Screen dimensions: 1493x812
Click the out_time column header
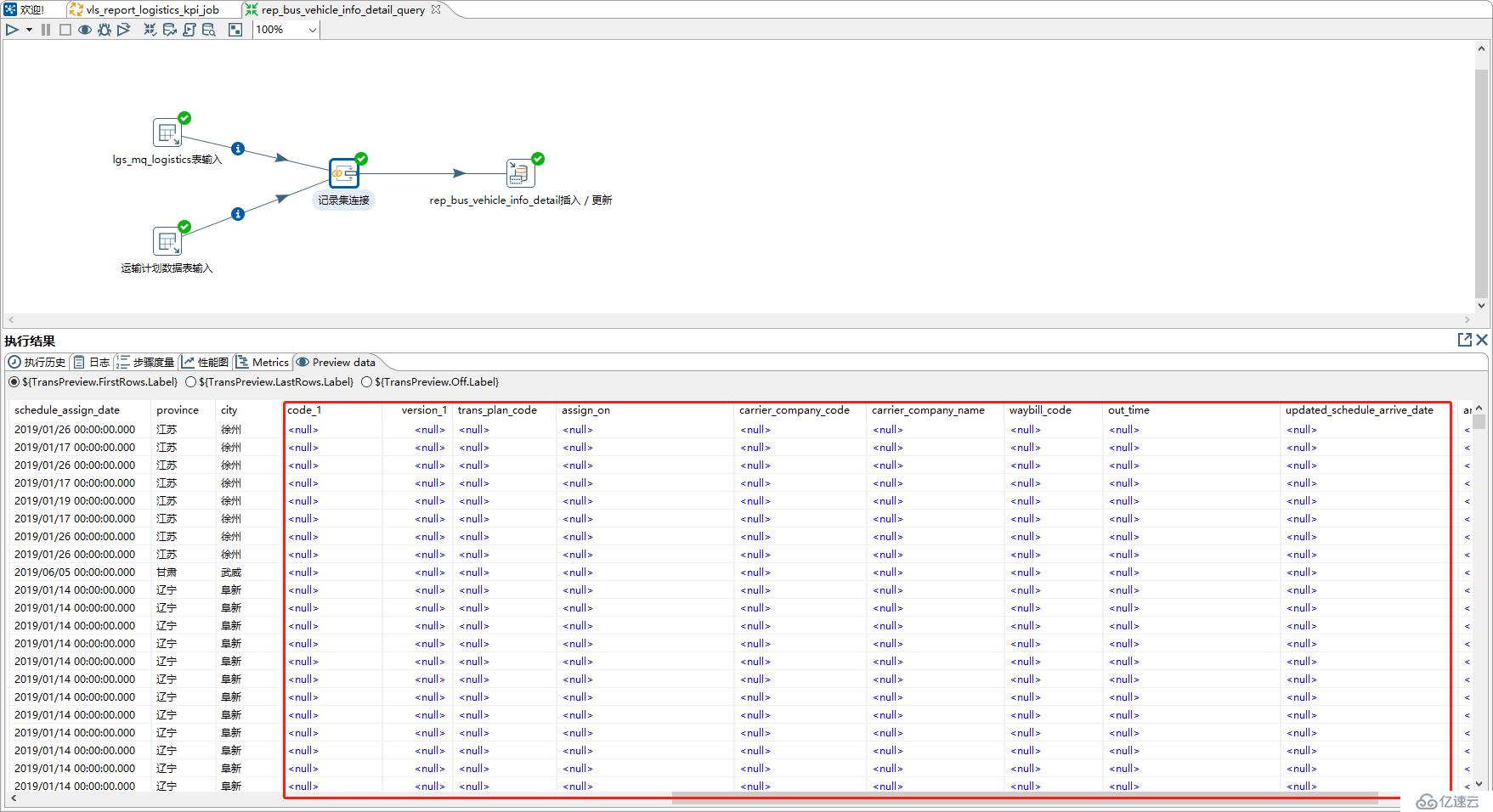pos(1128,410)
